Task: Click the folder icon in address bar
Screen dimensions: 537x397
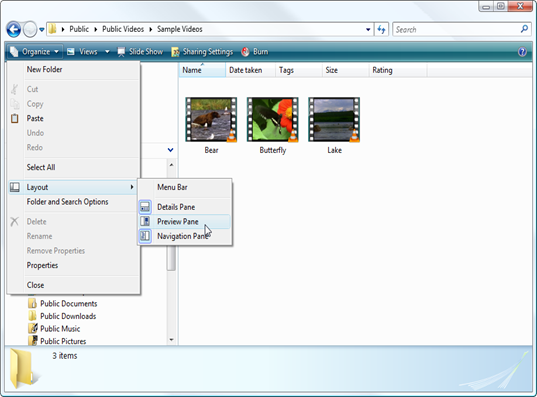Action: pos(52,29)
